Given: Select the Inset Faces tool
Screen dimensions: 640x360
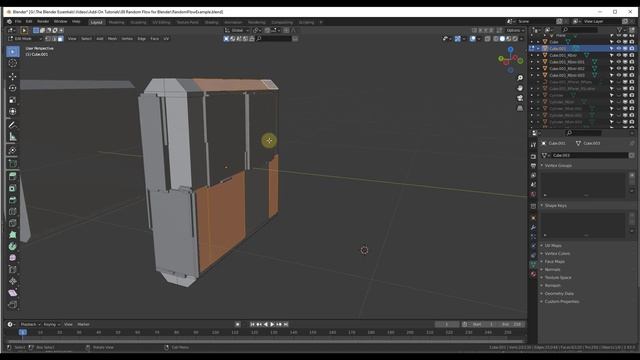Looking at the screenshot, I should (x=13, y=188).
